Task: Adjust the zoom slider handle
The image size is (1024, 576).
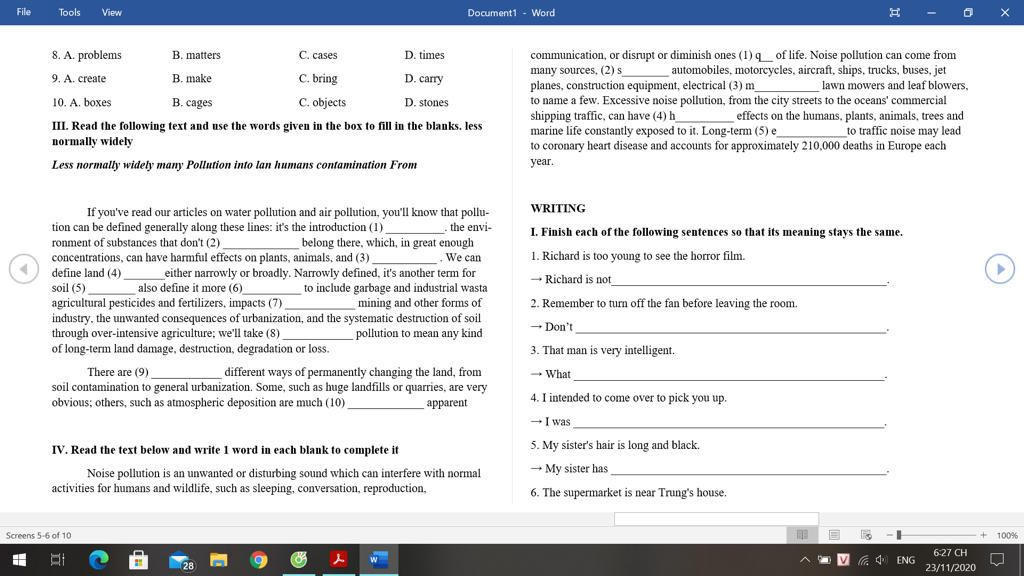Action: tap(899, 535)
